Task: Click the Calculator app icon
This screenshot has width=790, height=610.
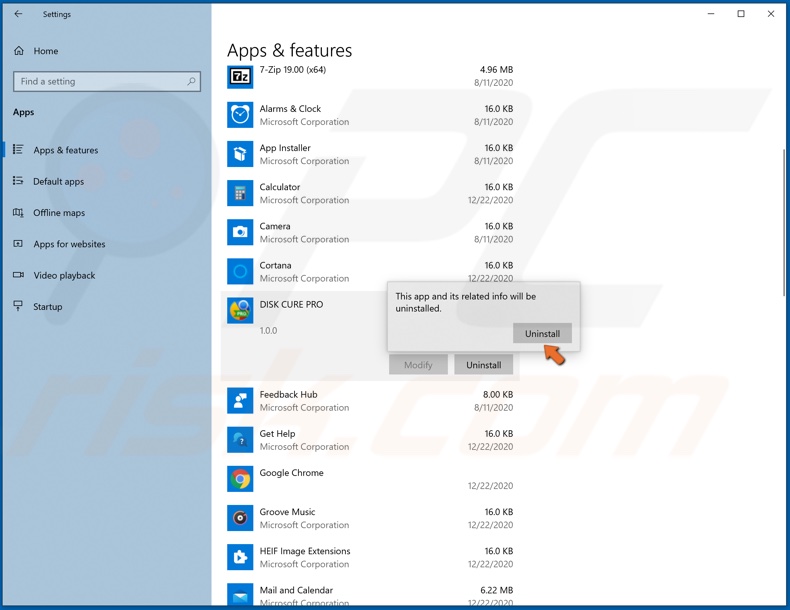Action: click(240, 193)
